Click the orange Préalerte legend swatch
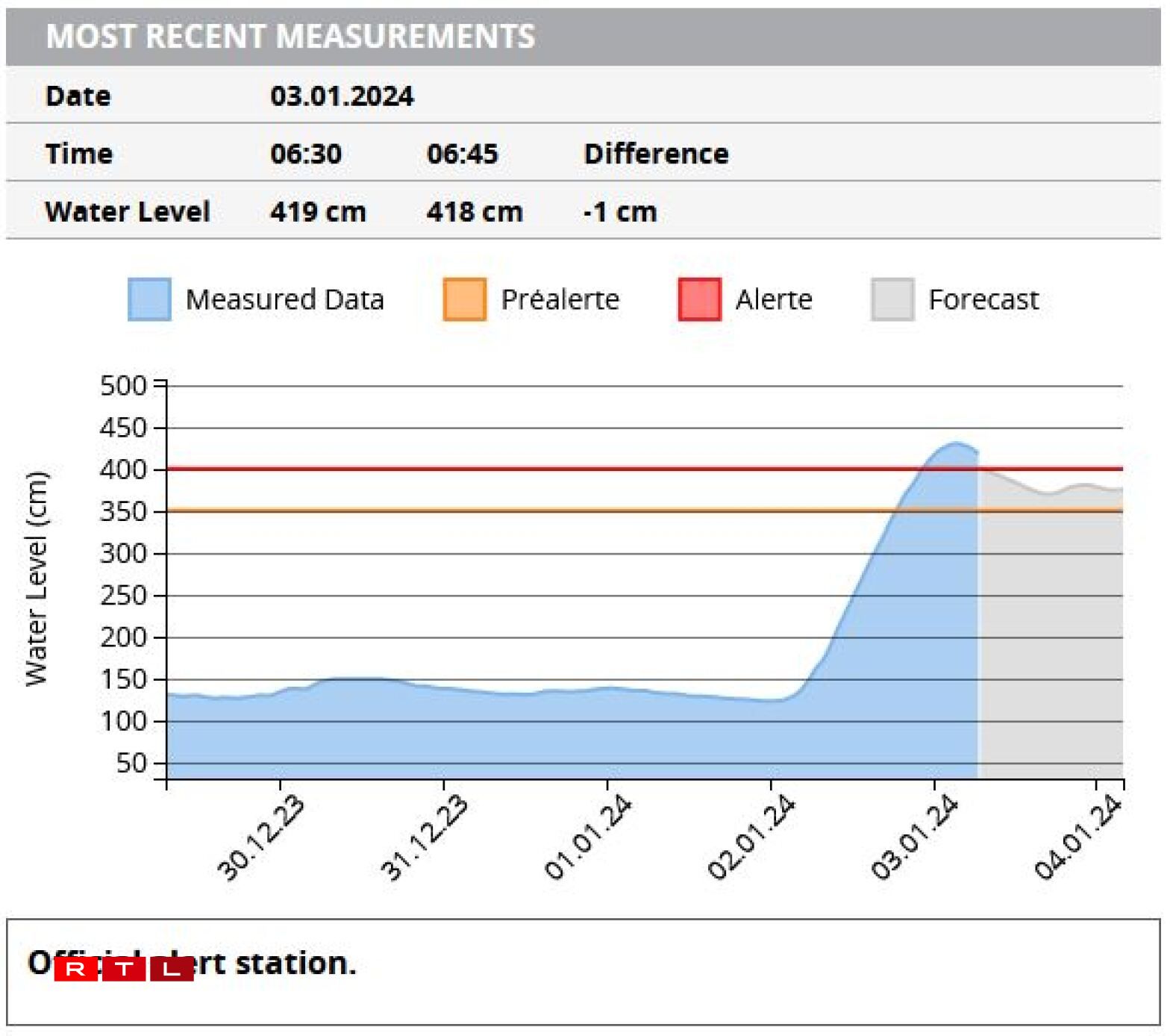Screen dimensions: 1173x1036 pyautogui.click(x=464, y=299)
